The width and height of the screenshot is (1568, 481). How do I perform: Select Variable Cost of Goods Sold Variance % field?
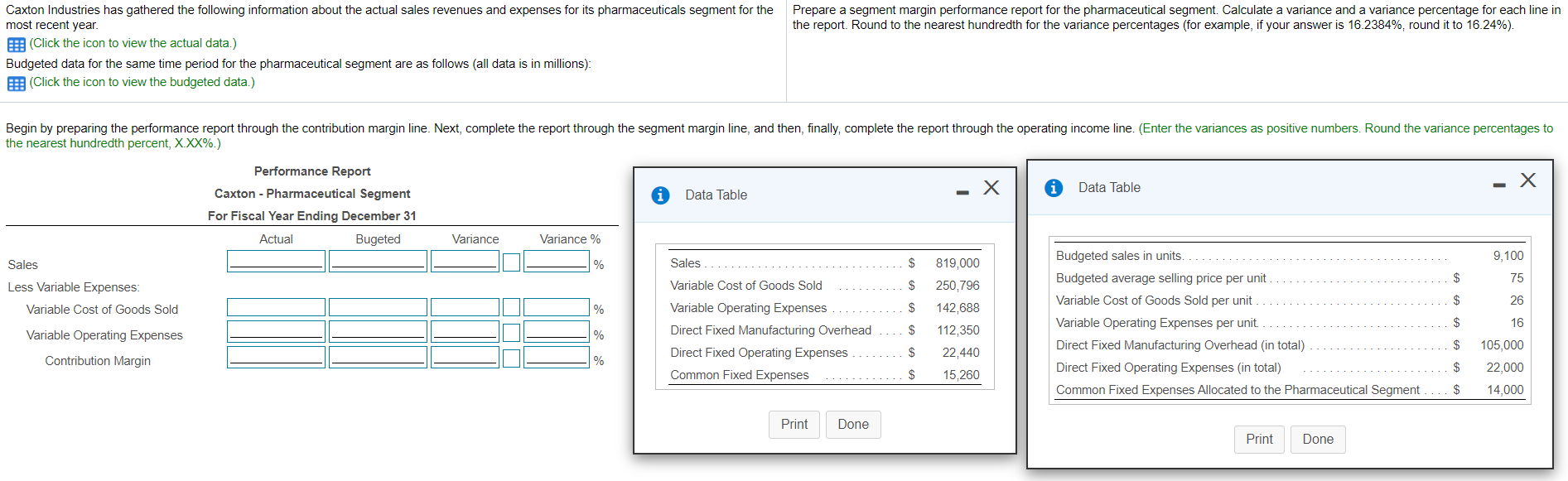coord(557,307)
